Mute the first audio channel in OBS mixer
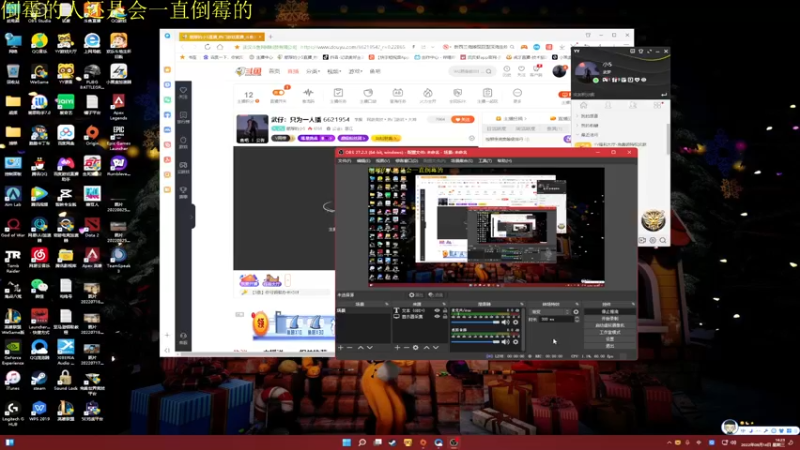The width and height of the screenshot is (800, 450). (x=505, y=322)
